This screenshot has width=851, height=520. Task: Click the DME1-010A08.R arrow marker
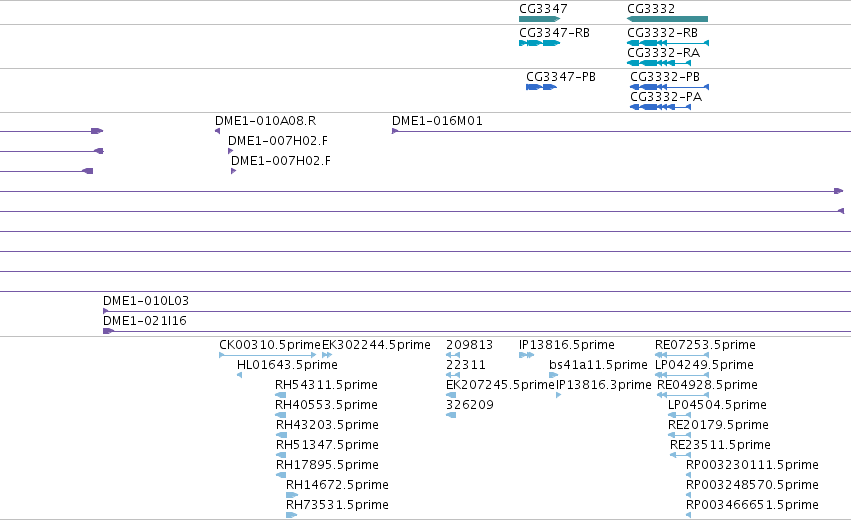(218, 131)
